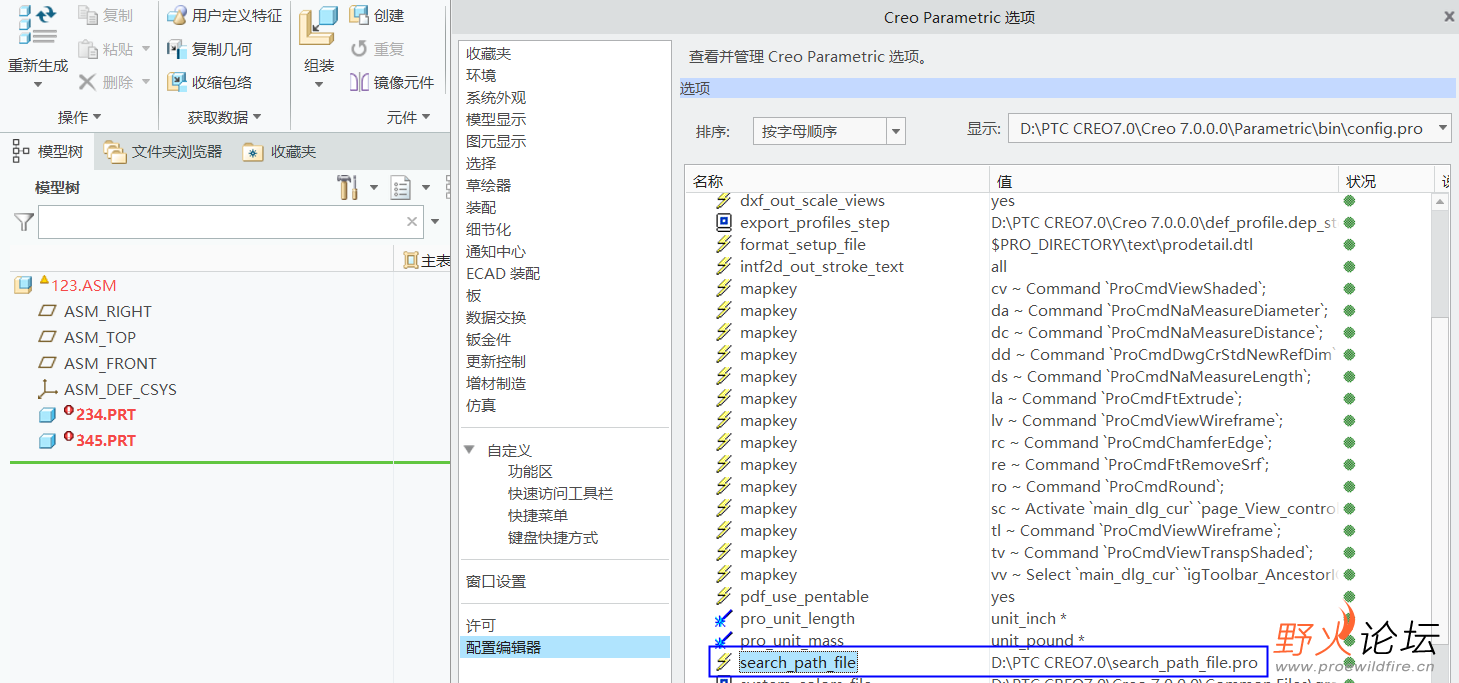Image resolution: width=1459 pixels, height=683 pixels.
Task: Open the 窗口设置 category
Action: (496, 581)
